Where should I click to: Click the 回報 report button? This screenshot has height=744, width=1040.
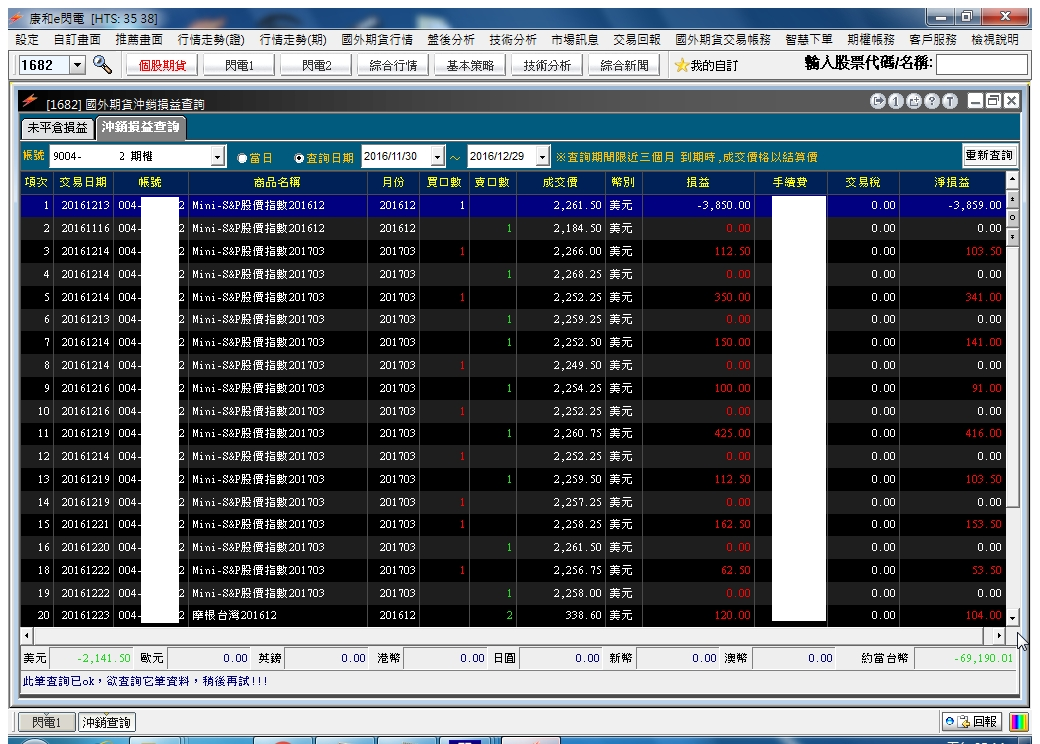[x=971, y=721]
